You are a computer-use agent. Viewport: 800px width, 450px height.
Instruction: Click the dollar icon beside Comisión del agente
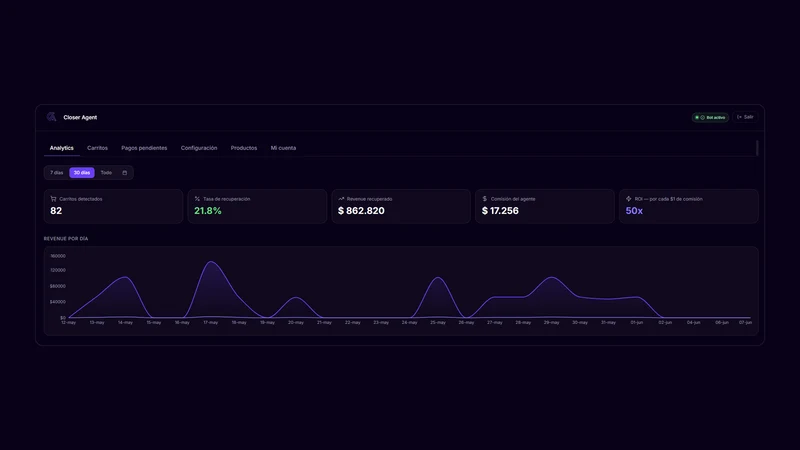[x=485, y=199]
